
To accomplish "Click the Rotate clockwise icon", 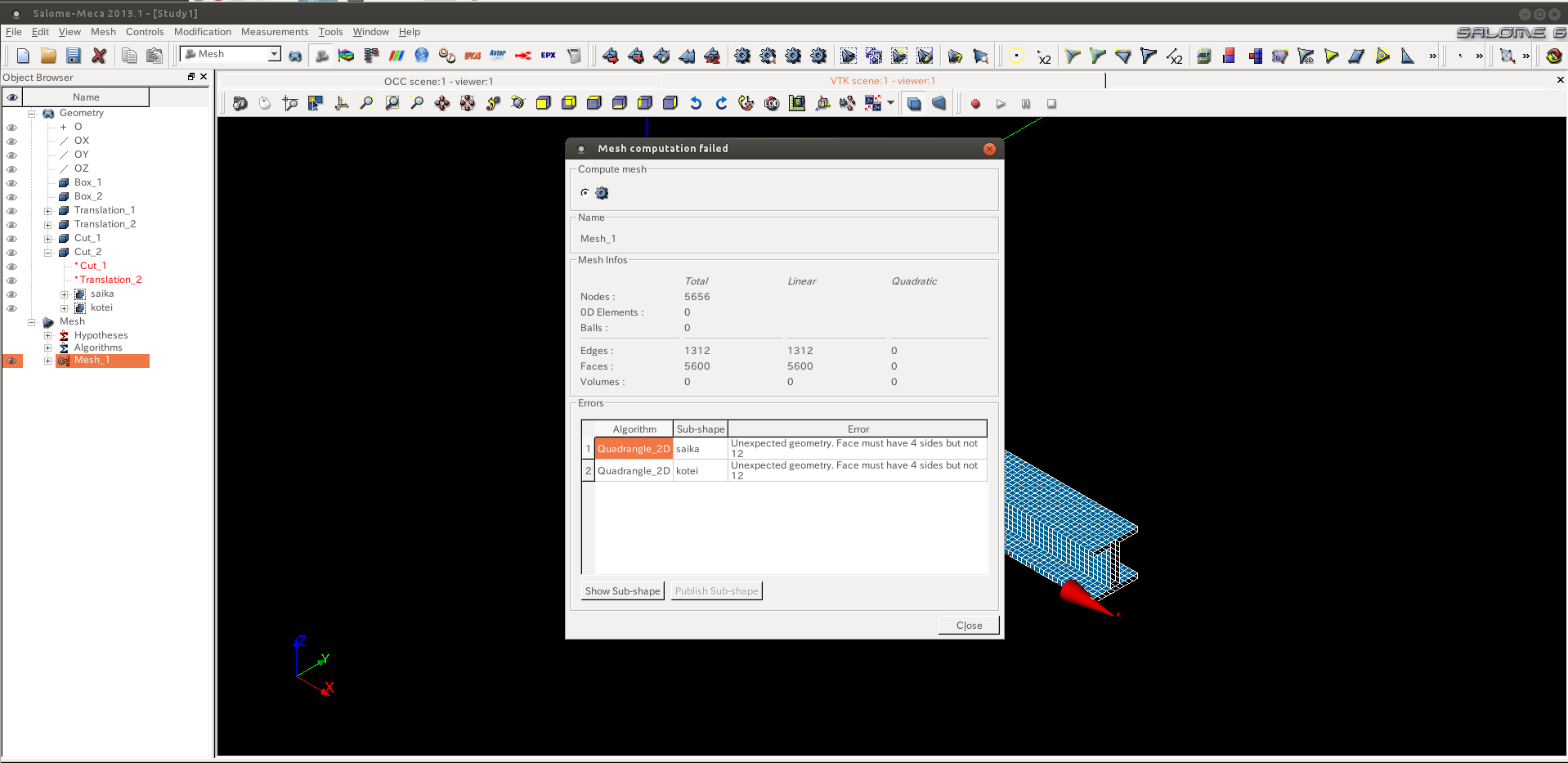I will [x=721, y=103].
